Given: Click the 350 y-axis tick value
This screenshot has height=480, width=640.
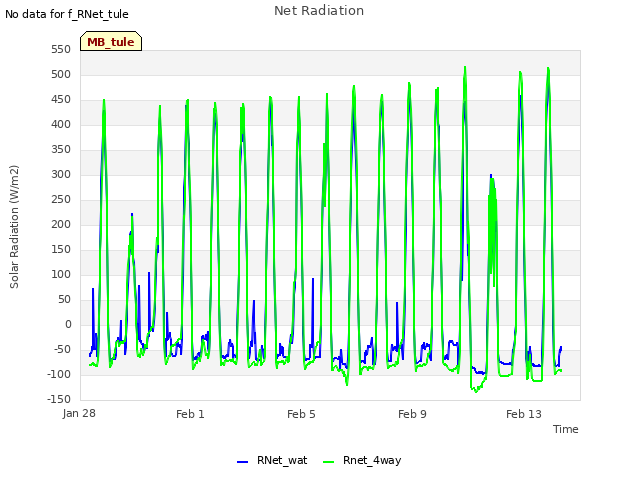Looking at the screenshot, I should coord(61,149).
